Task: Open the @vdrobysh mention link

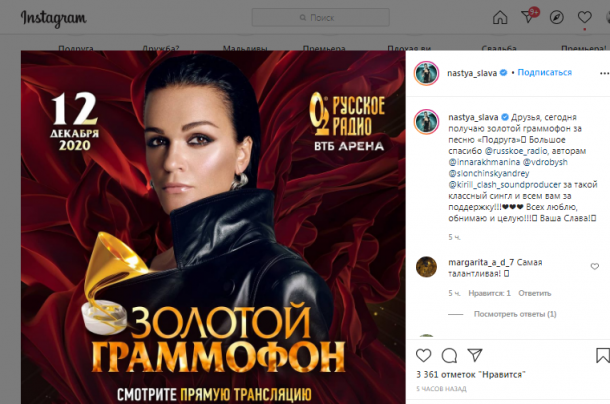Action: pos(545,162)
